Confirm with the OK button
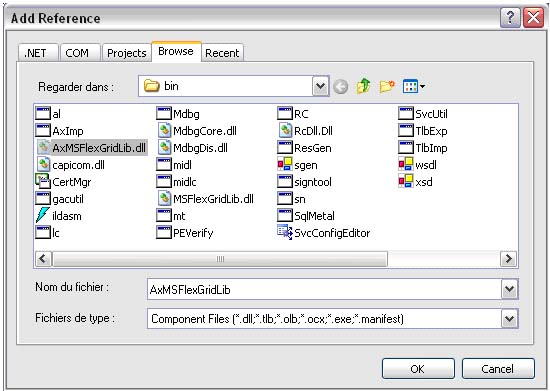 point(418,369)
